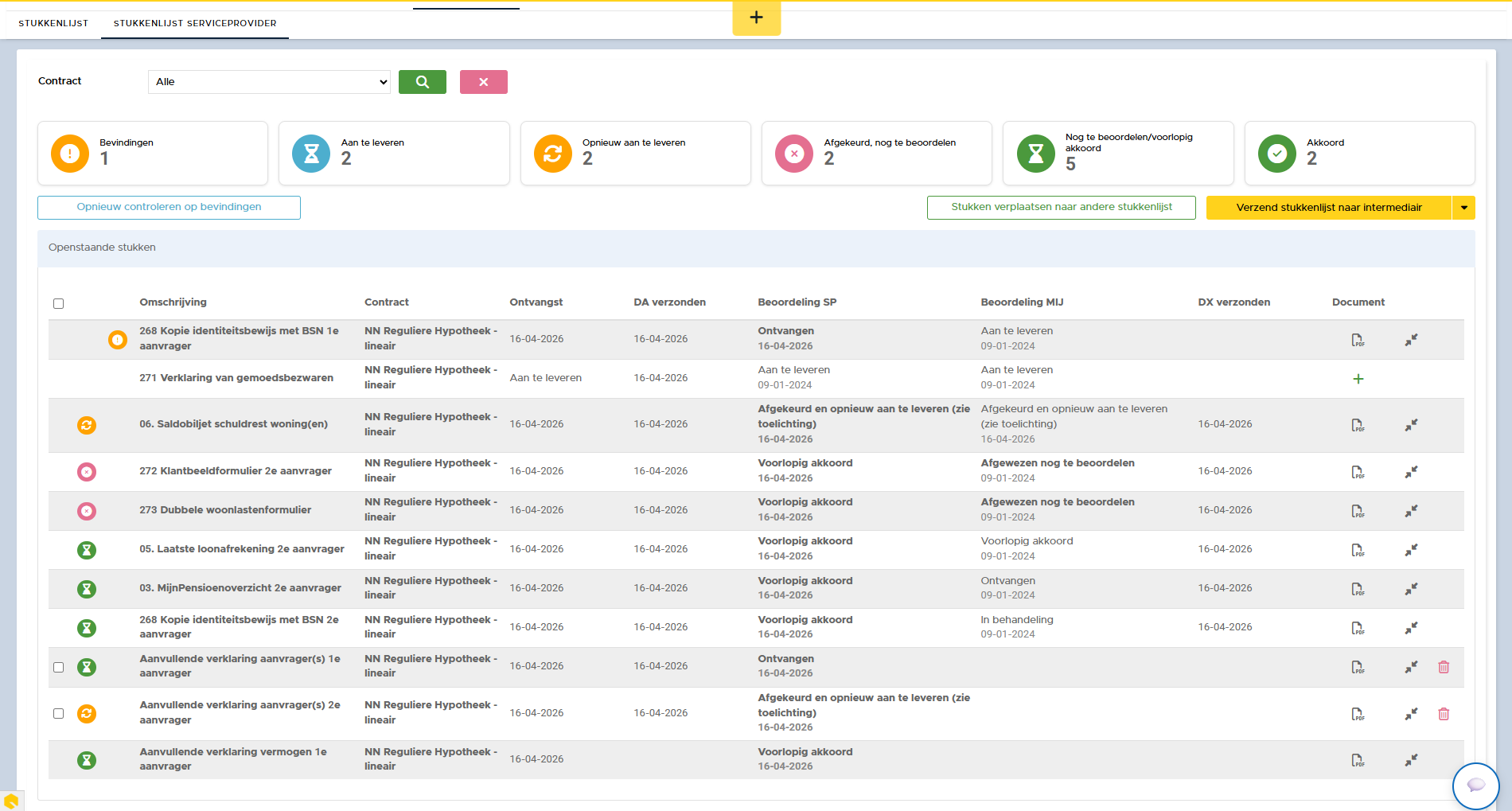Open the chat bubble widget
Viewport: 1512px width, 811px height.
(x=1475, y=786)
